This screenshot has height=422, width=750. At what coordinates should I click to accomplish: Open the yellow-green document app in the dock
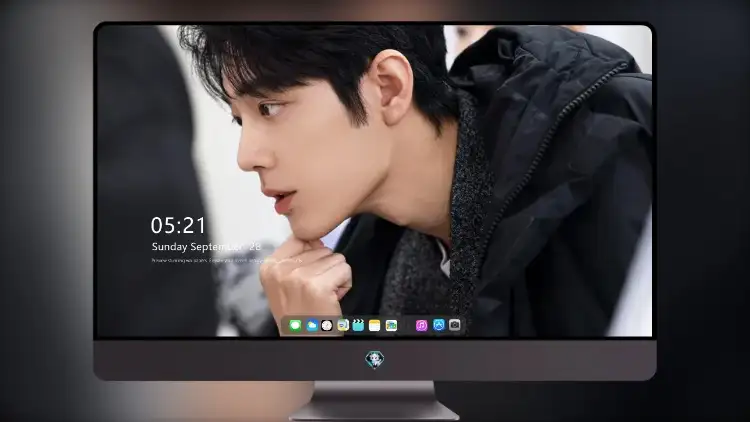343,325
